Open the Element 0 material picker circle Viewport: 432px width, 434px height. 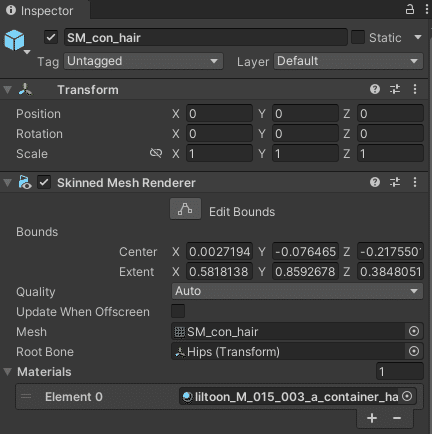(407, 396)
